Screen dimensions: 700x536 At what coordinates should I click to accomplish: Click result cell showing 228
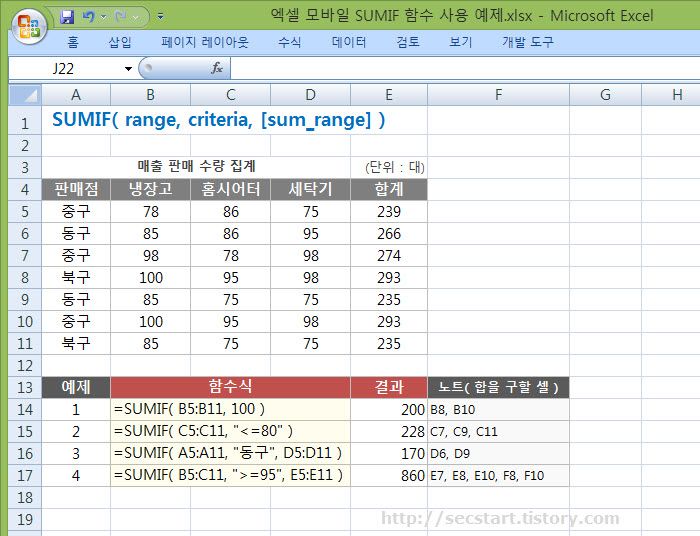point(389,431)
